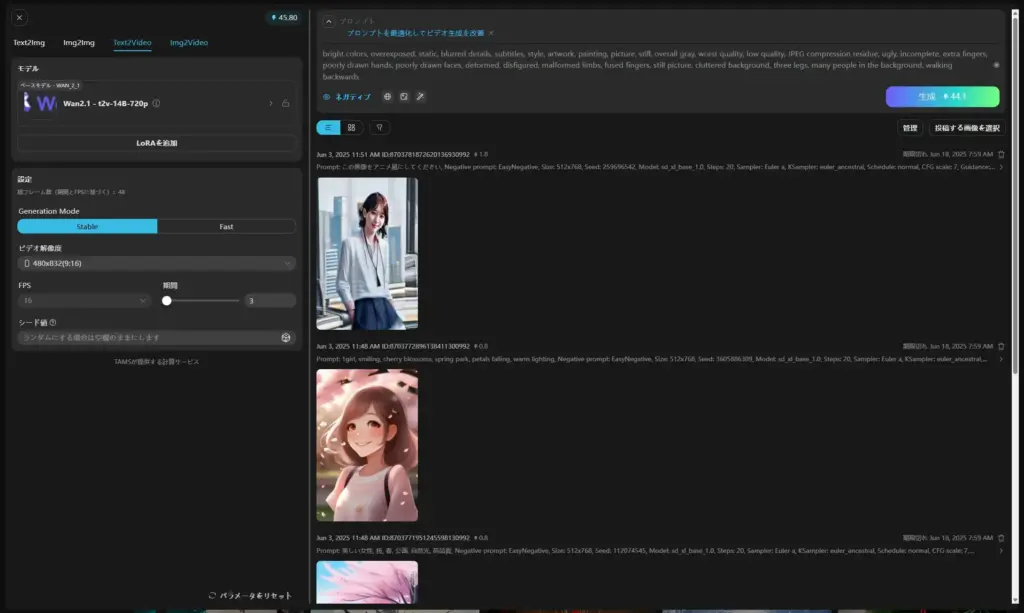Open the pink cherry blossom tree thumbnail

[367, 582]
